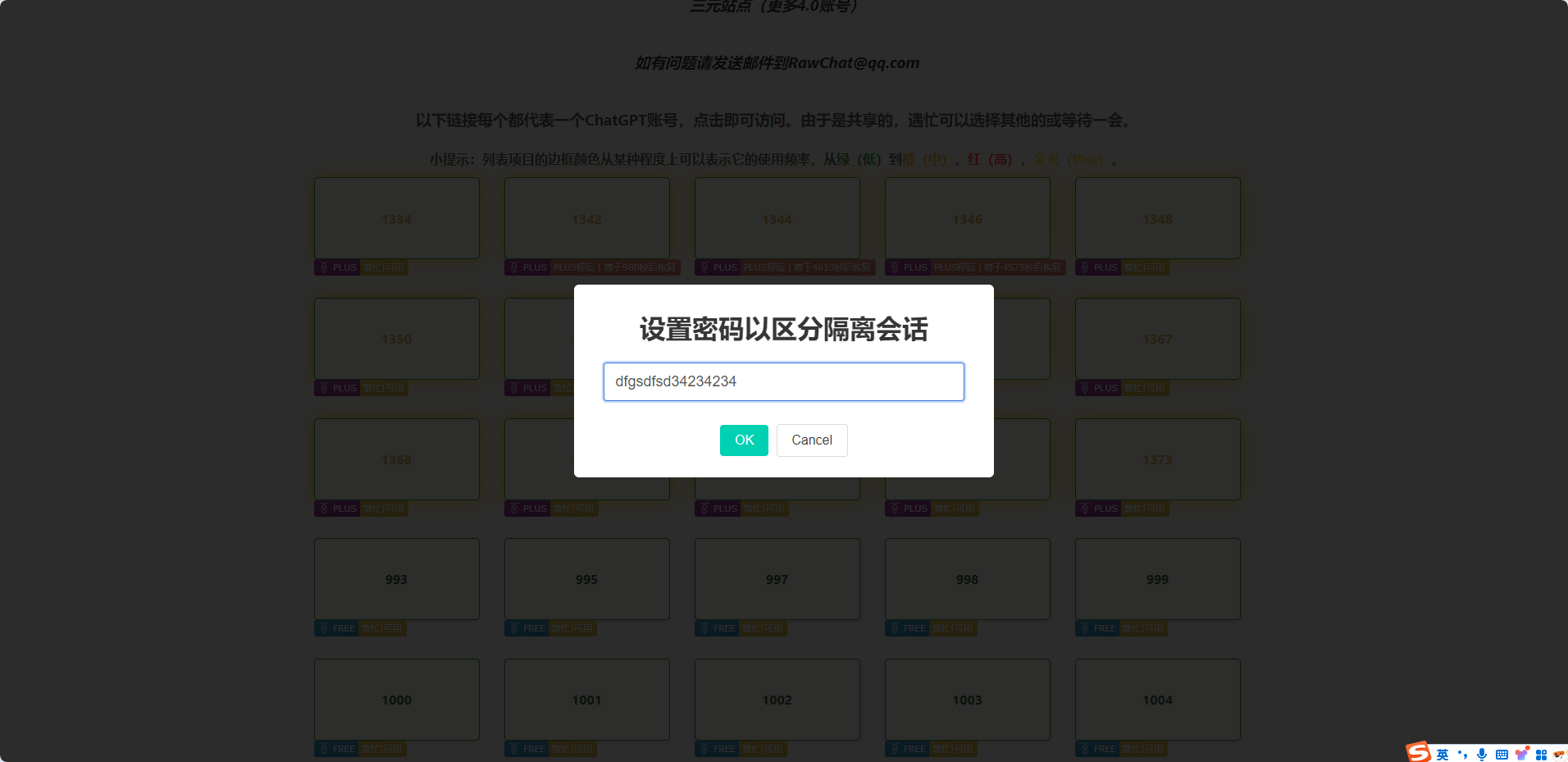The width and height of the screenshot is (1568, 762).
Task: Click the Sogou input method logo
Action: click(1418, 752)
